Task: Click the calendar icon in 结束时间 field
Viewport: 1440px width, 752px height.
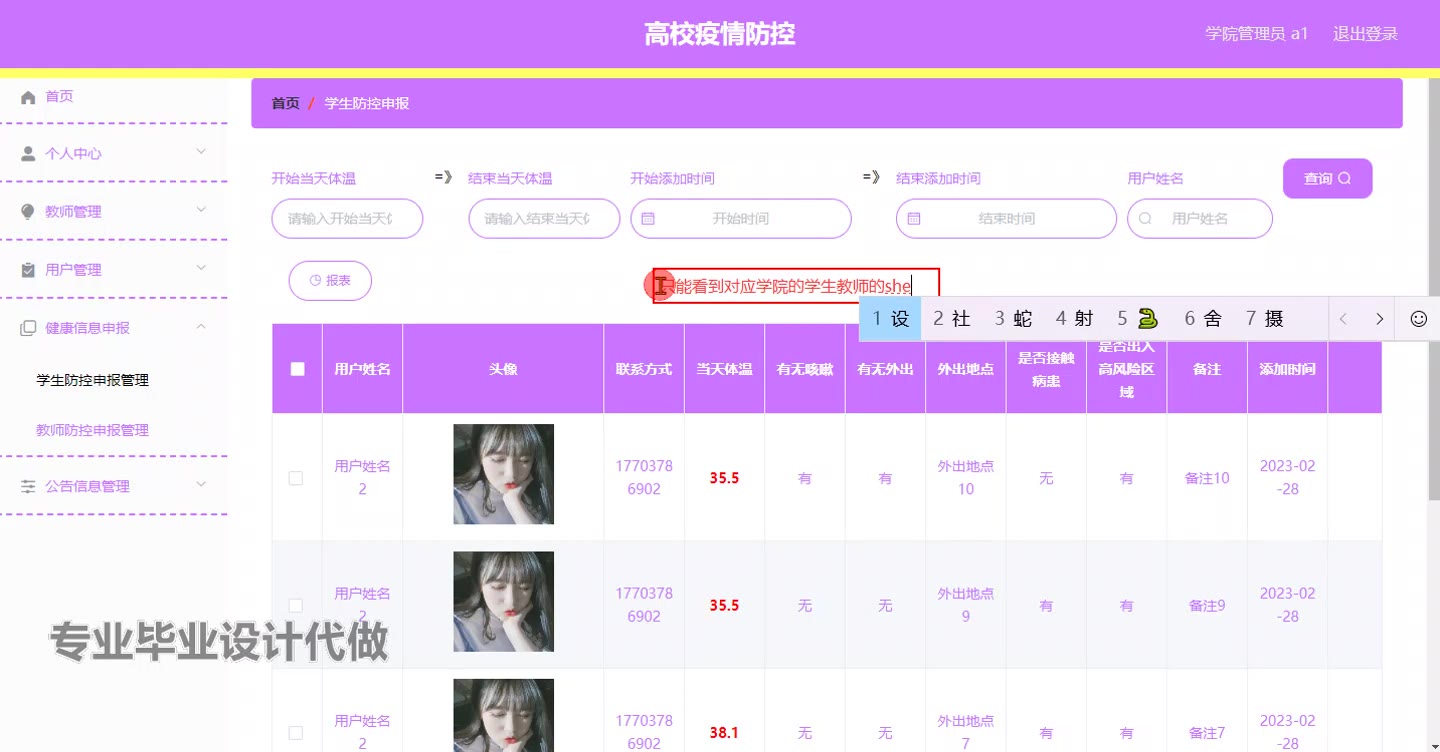Action: (914, 218)
